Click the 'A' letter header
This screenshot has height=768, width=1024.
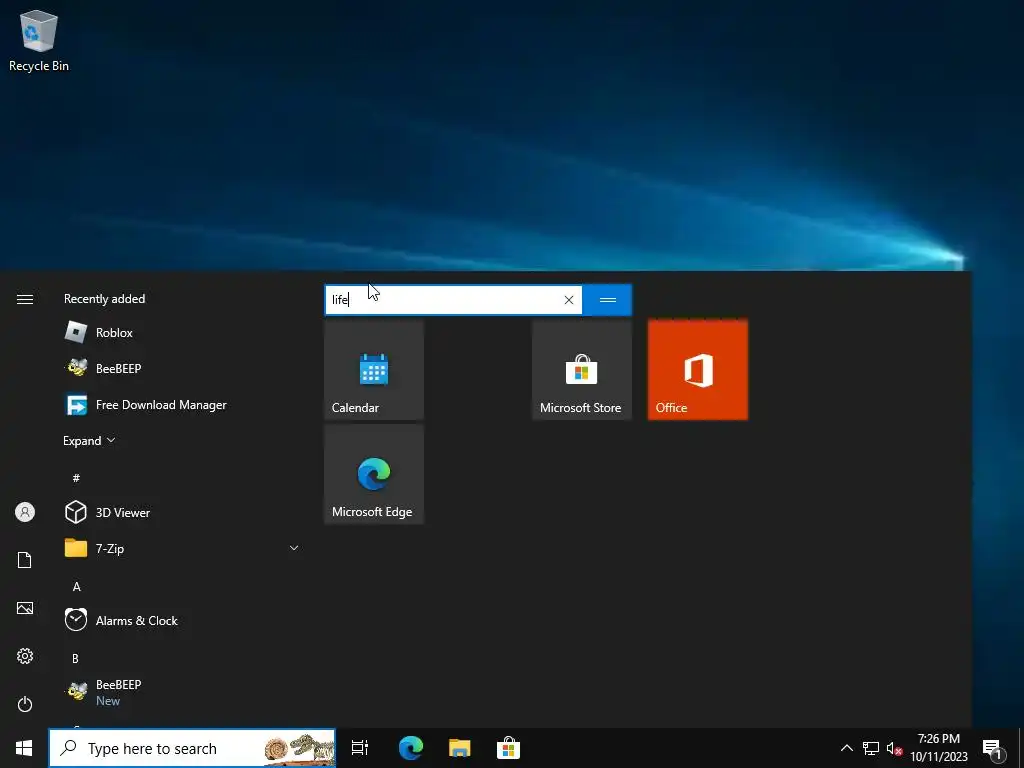76,586
